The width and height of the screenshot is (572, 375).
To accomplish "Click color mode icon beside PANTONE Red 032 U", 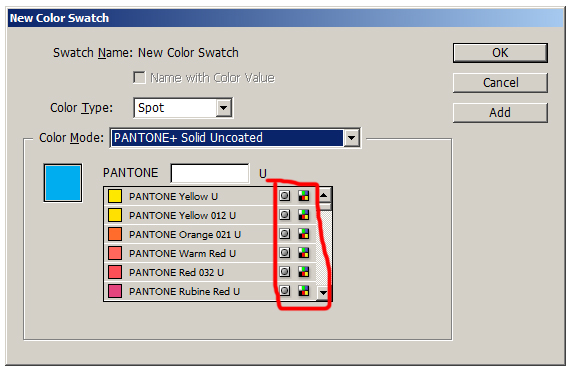I will pos(304,272).
